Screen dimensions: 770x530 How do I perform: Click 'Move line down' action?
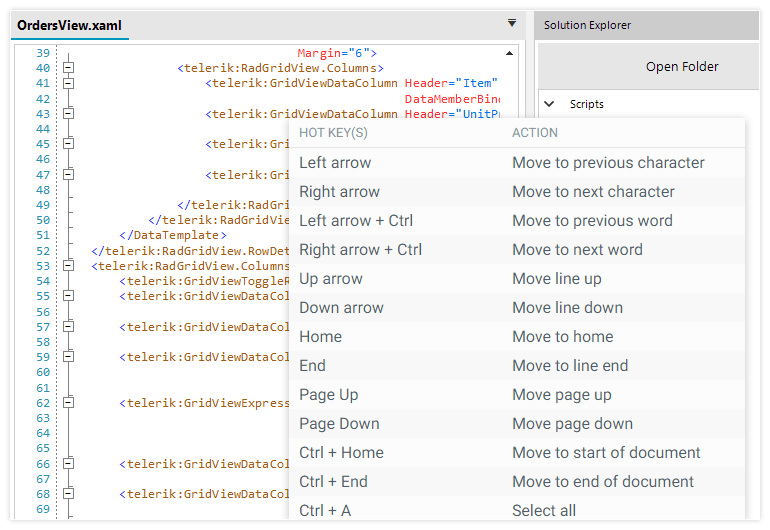point(567,307)
